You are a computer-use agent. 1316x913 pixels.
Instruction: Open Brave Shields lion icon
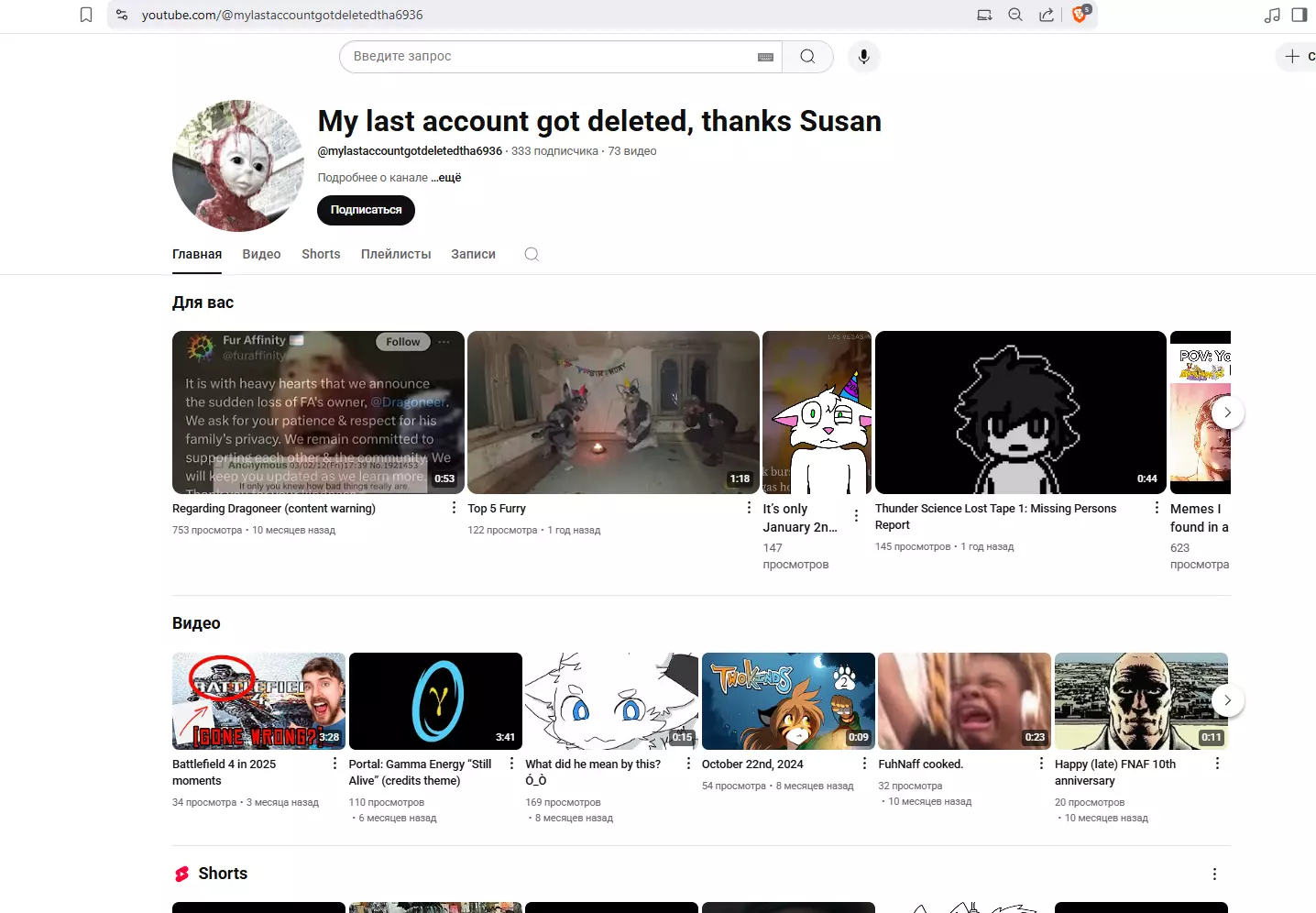(1080, 14)
